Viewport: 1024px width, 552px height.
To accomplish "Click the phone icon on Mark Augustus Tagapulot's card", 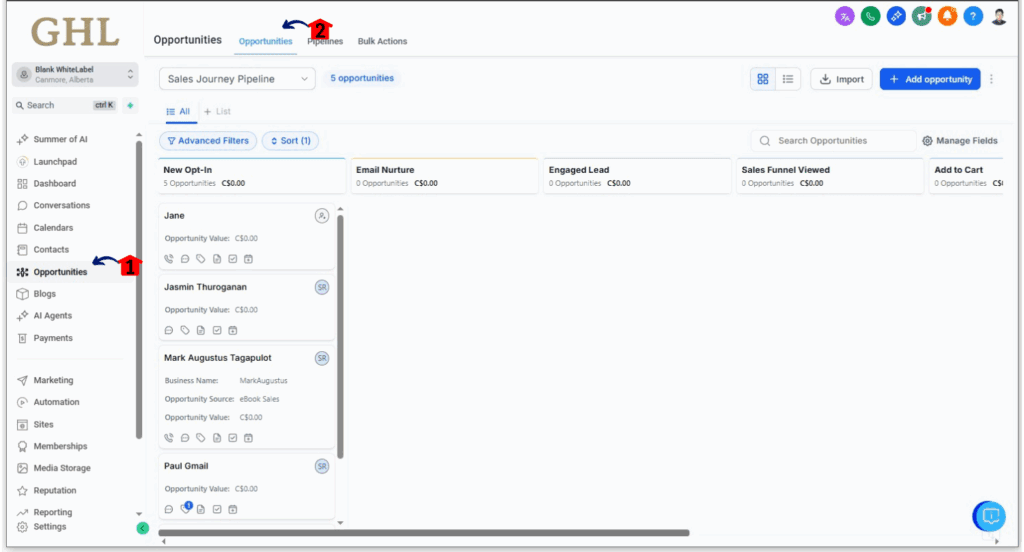I will pyautogui.click(x=169, y=438).
